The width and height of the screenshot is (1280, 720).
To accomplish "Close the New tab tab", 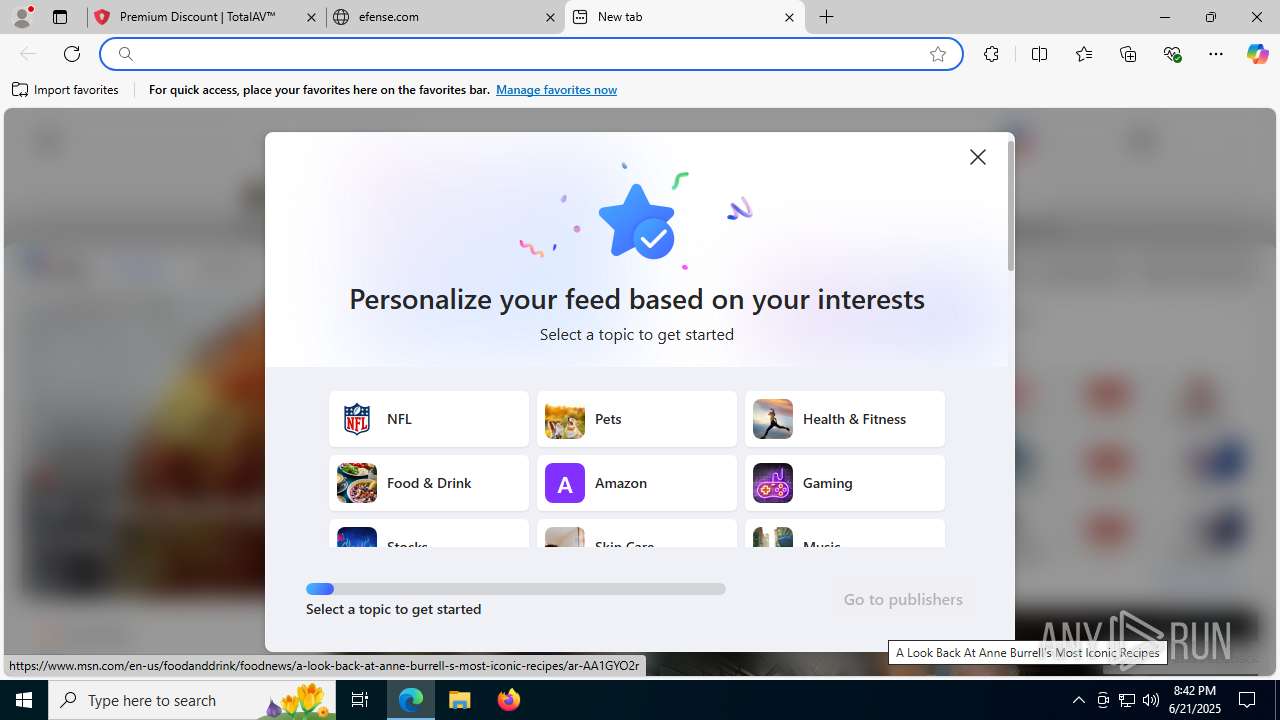I will pyautogui.click(x=789, y=17).
